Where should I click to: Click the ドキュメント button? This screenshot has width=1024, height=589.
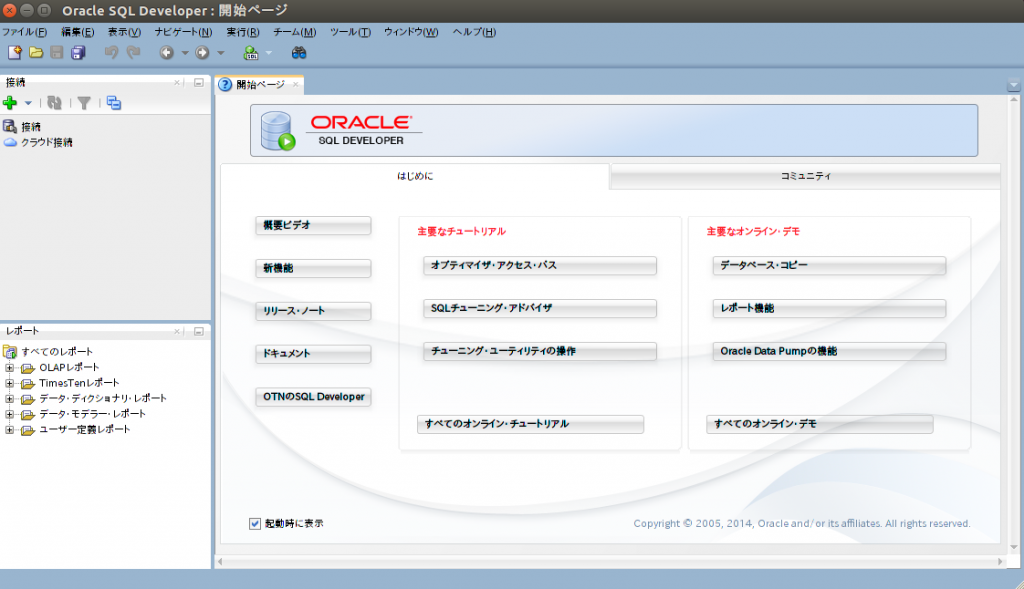pyautogui.click(x=313, y=354)
